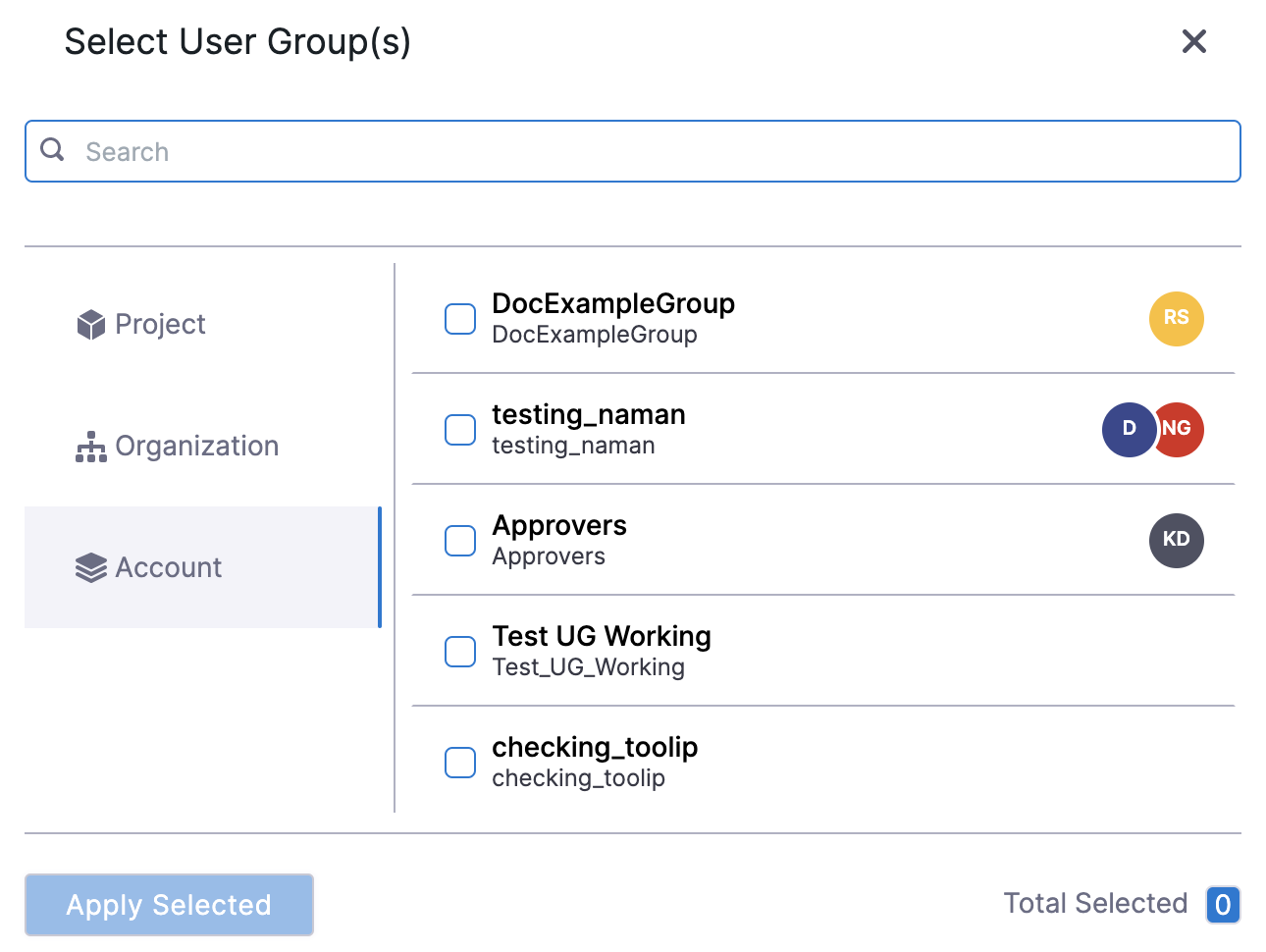Click the Account layers icon
The height and width of the screenshot is (952, 1266).
click(90, 568)
